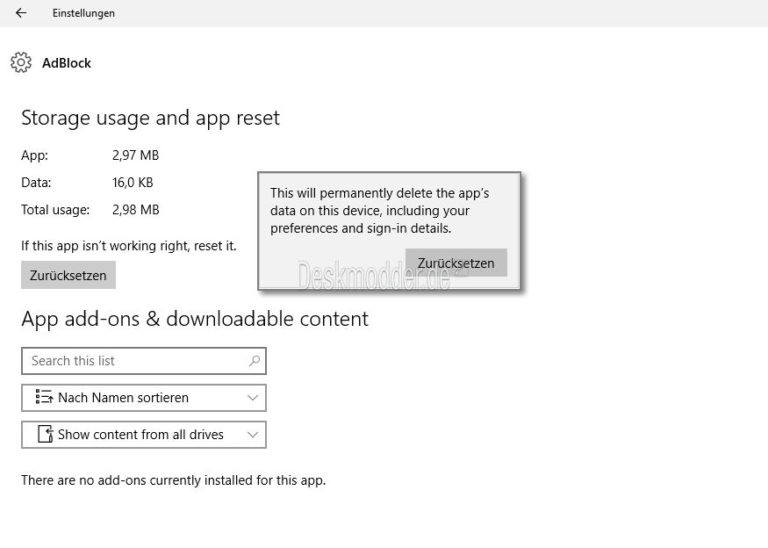Click the 2,98 MB total usage value
This screenshot has height=548, width=768.
(x=136, y=210)
